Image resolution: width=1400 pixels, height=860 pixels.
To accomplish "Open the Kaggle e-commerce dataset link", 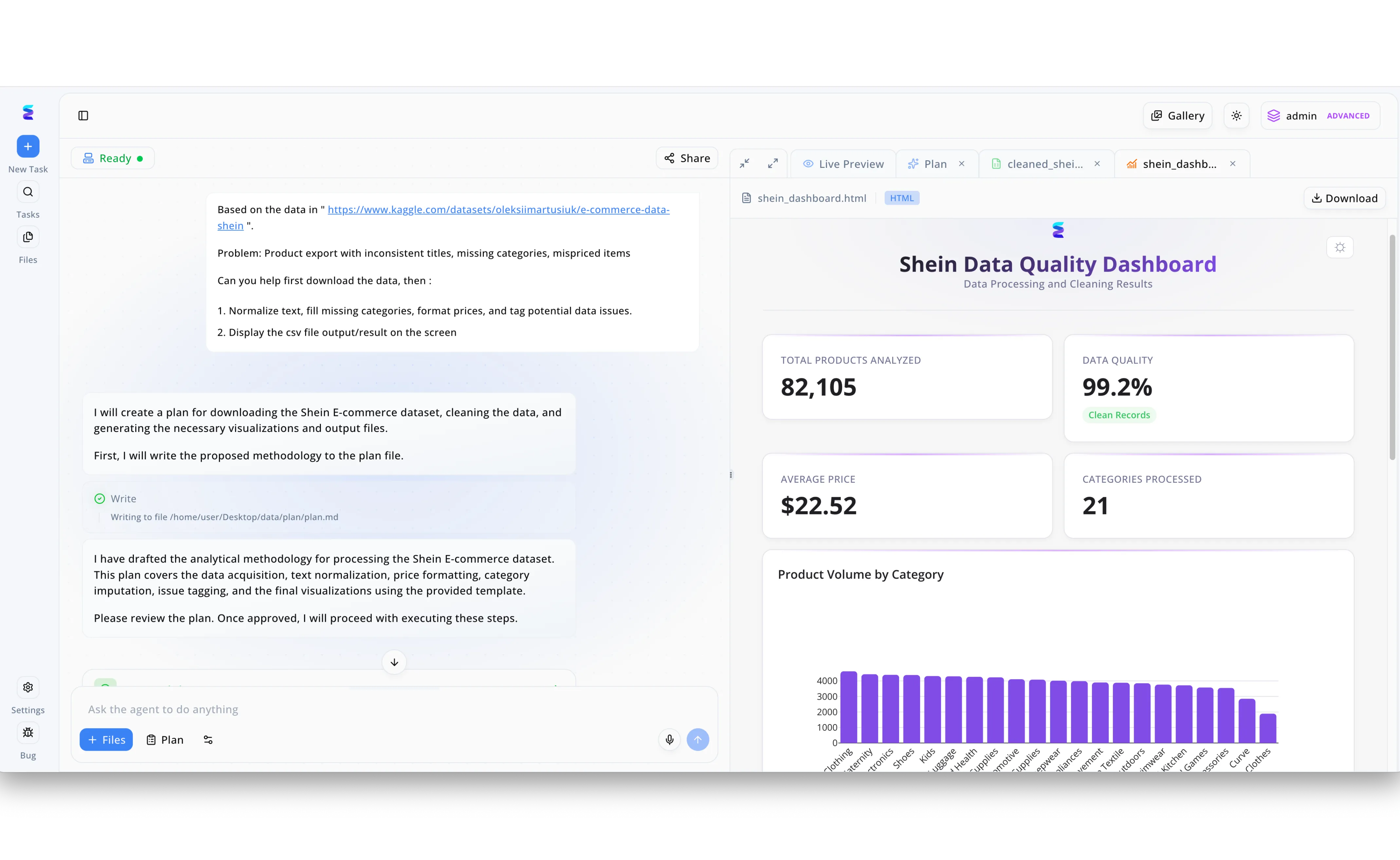I will pos(498,209).
